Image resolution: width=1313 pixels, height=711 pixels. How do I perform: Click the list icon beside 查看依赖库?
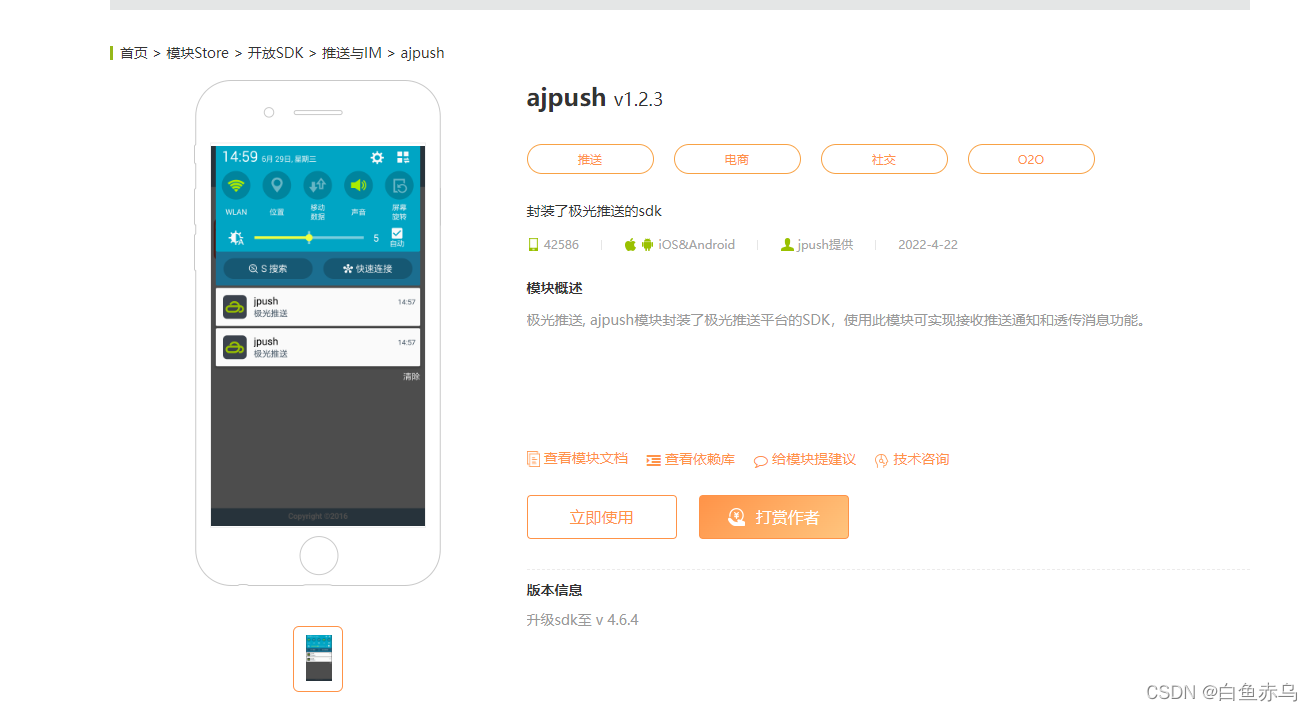point(653,460)
